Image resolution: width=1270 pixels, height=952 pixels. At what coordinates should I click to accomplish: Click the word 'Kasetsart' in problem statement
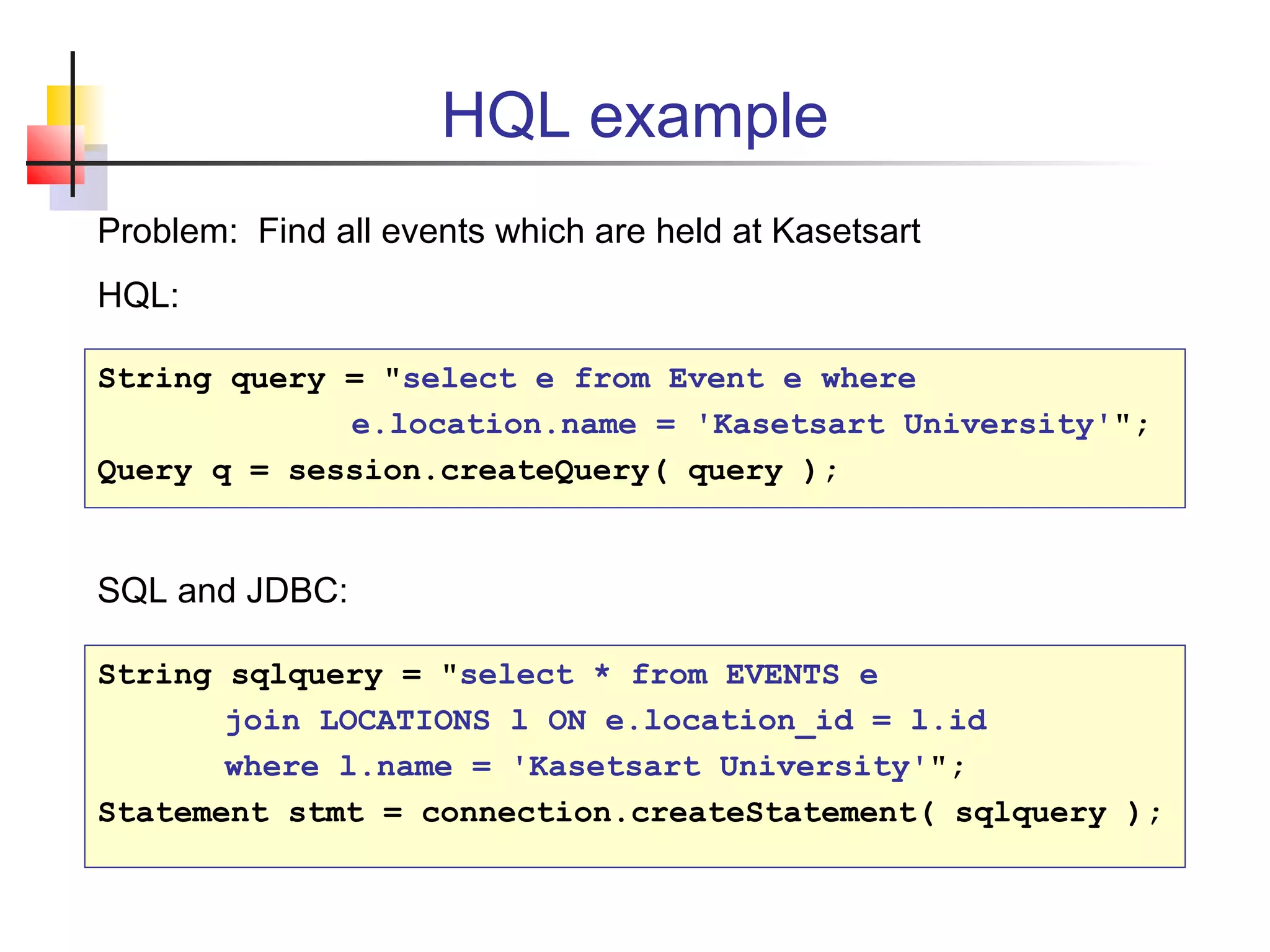pos(846,231)
